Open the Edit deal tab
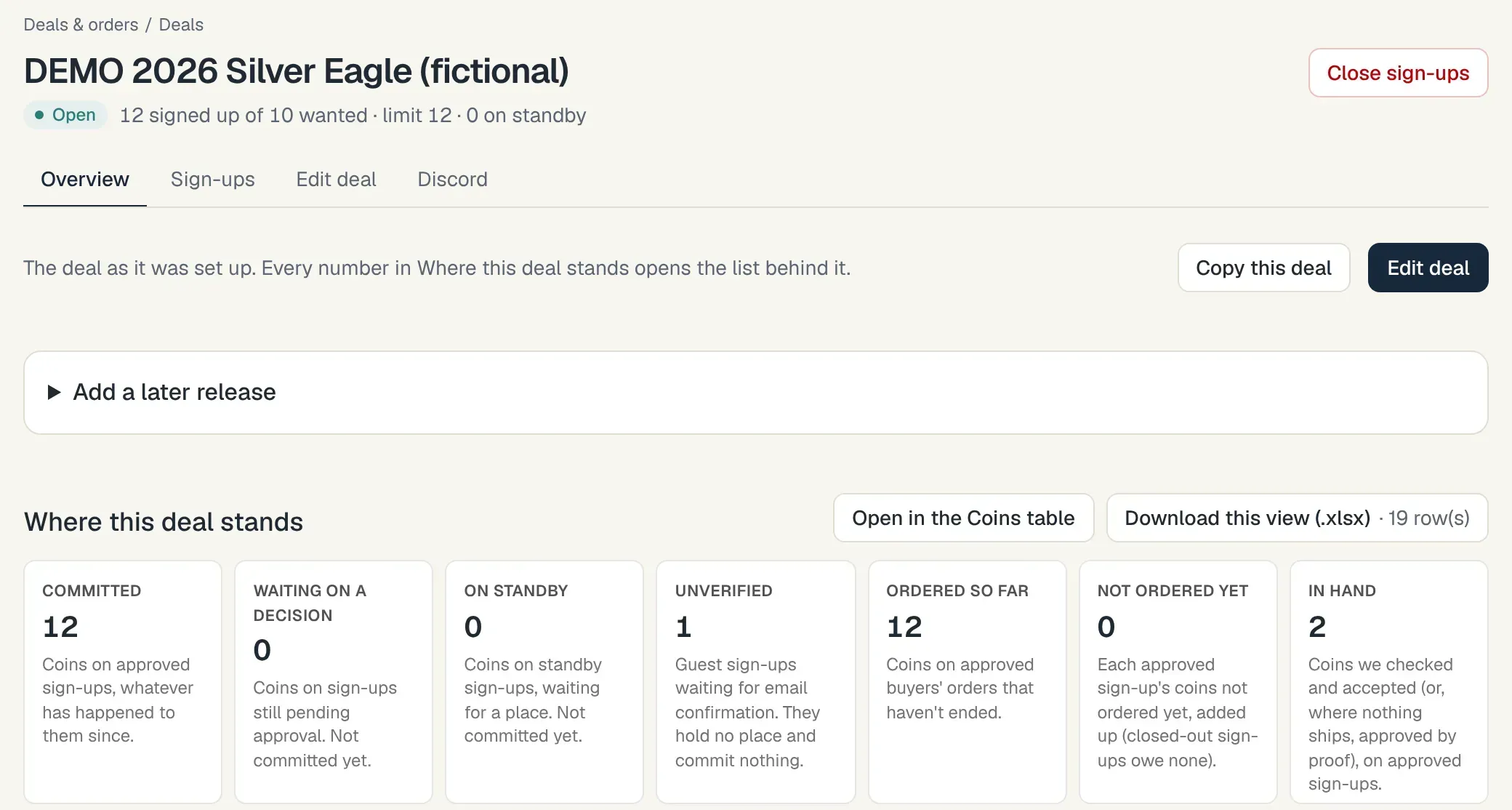 click(336, 180)
